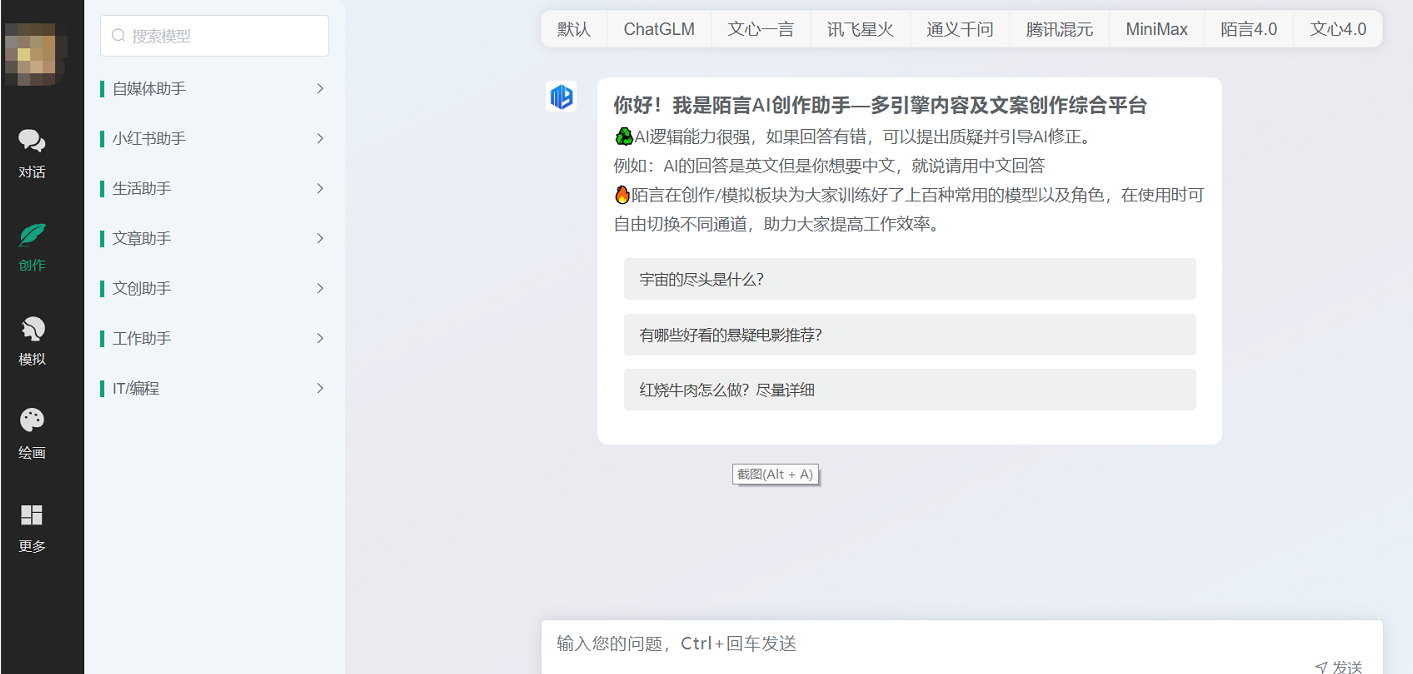This screenshot has height=674, width=1413.
Task: Click the 自媒体助手 category label
Action: point(149,88)
